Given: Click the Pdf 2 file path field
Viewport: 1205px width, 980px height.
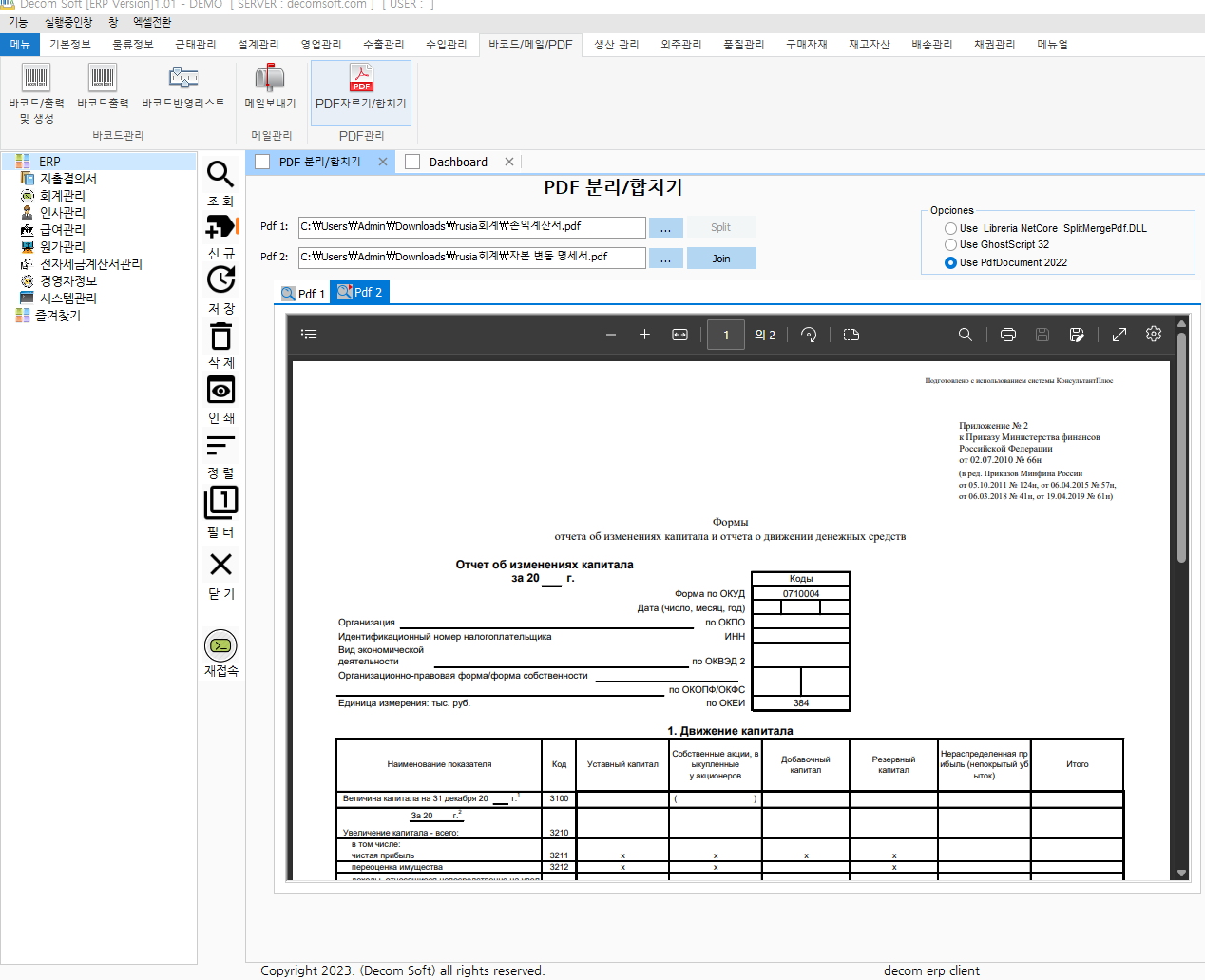Looking at the screenshot, I should pyautogui.click(x=472, y=258).
